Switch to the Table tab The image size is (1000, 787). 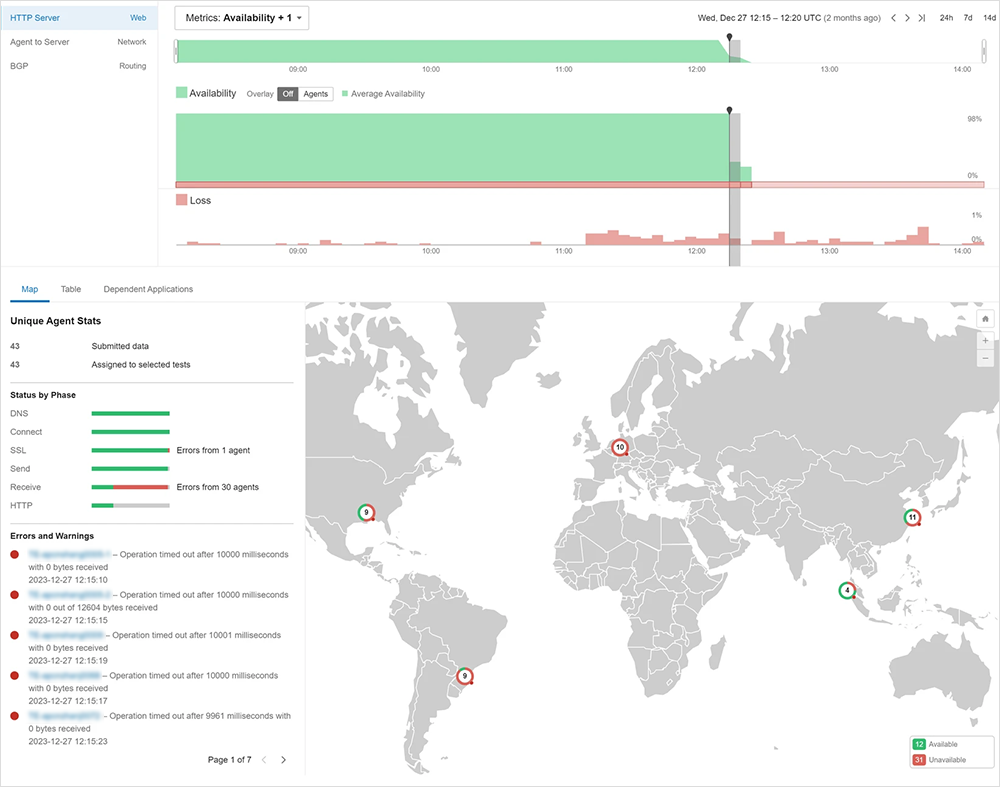coord(71,289)
